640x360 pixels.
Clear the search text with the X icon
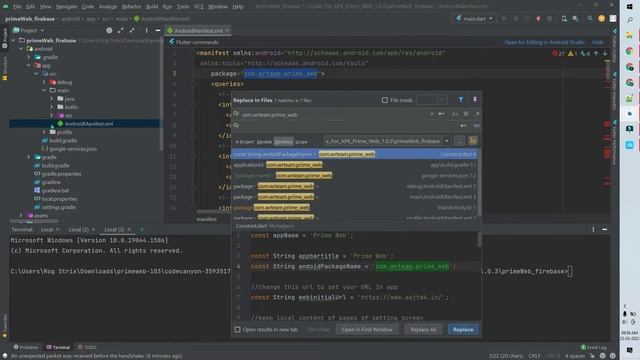pos(432,114)
